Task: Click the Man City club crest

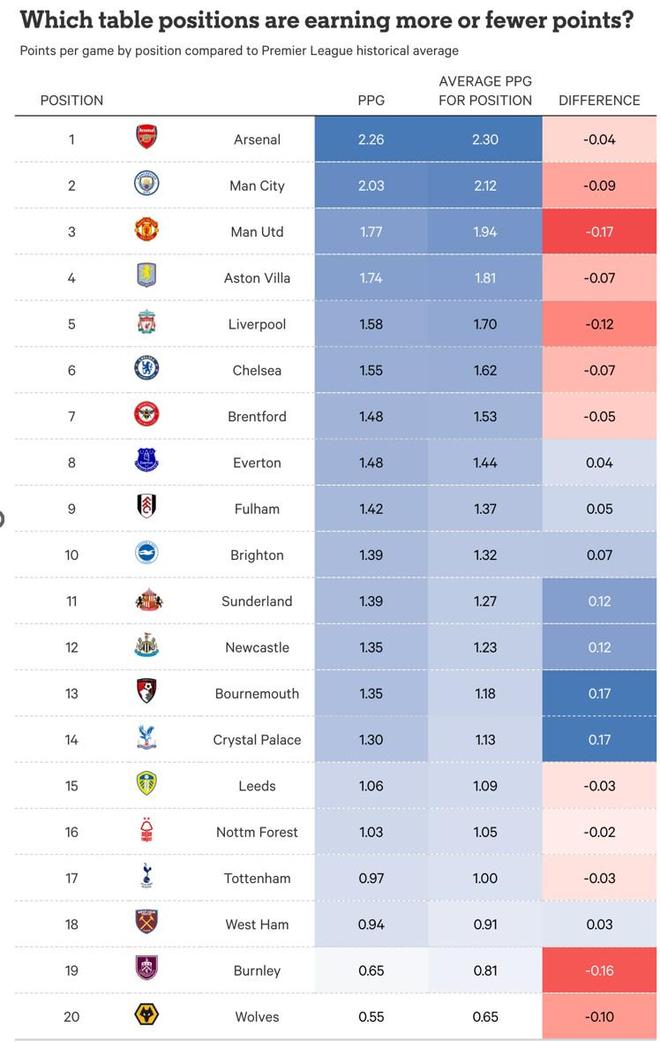Action: [147, 184]
